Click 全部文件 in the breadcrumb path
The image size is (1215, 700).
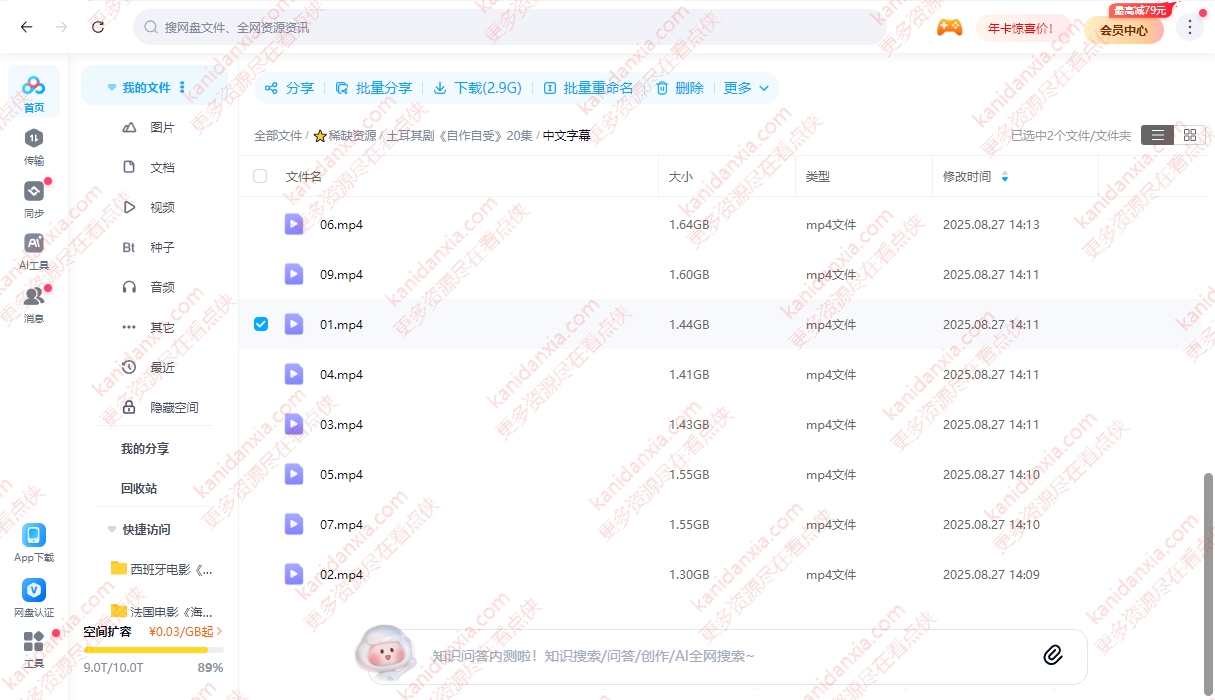tap(277, 136)
